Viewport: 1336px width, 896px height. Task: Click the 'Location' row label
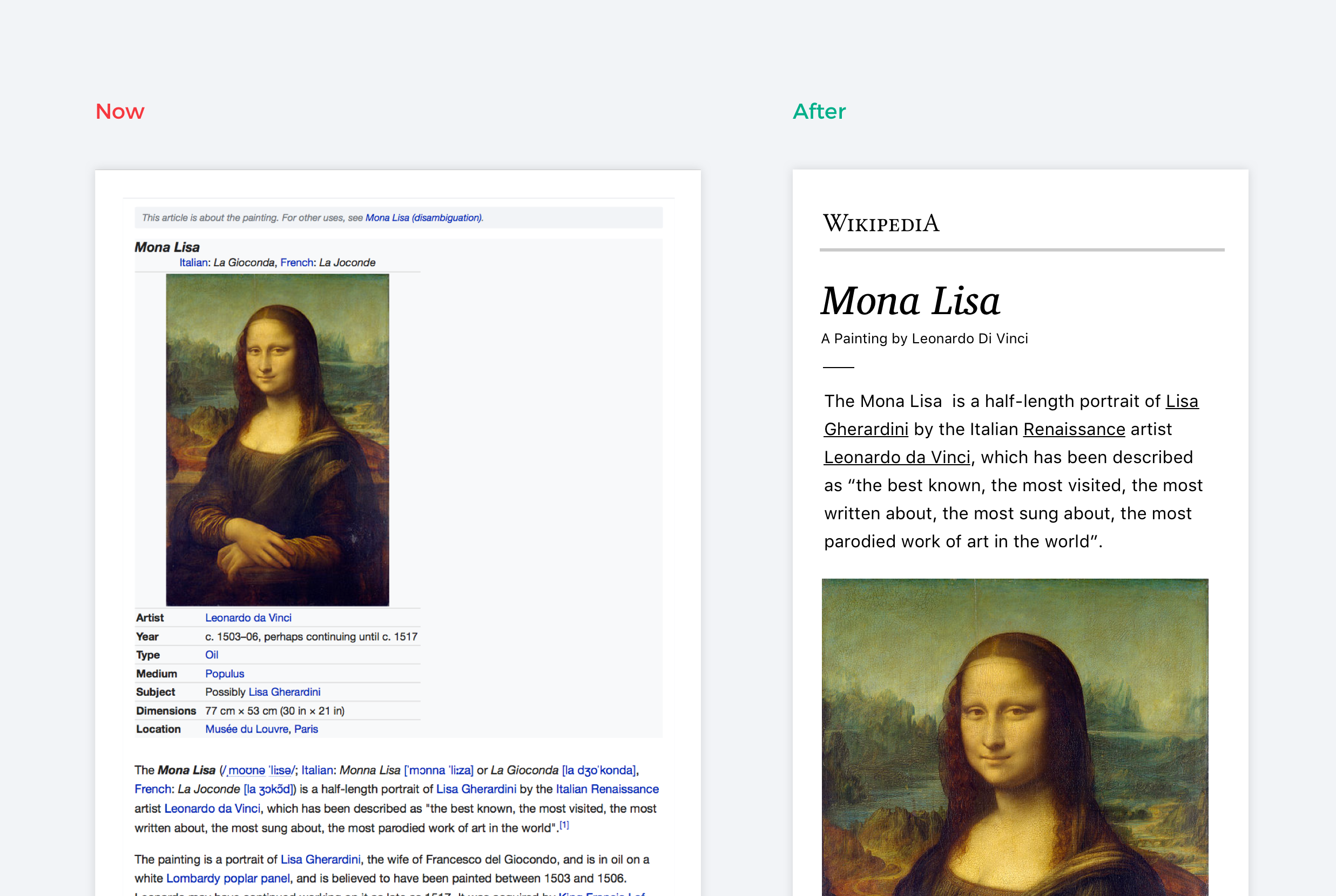[158, 729]
